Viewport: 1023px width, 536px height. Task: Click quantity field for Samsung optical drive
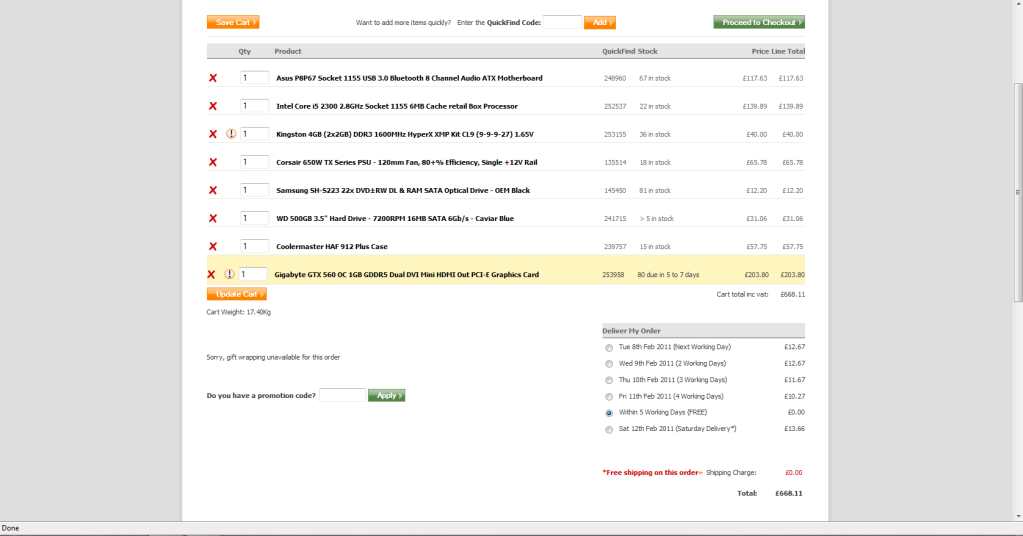click(x=254, y=190)
